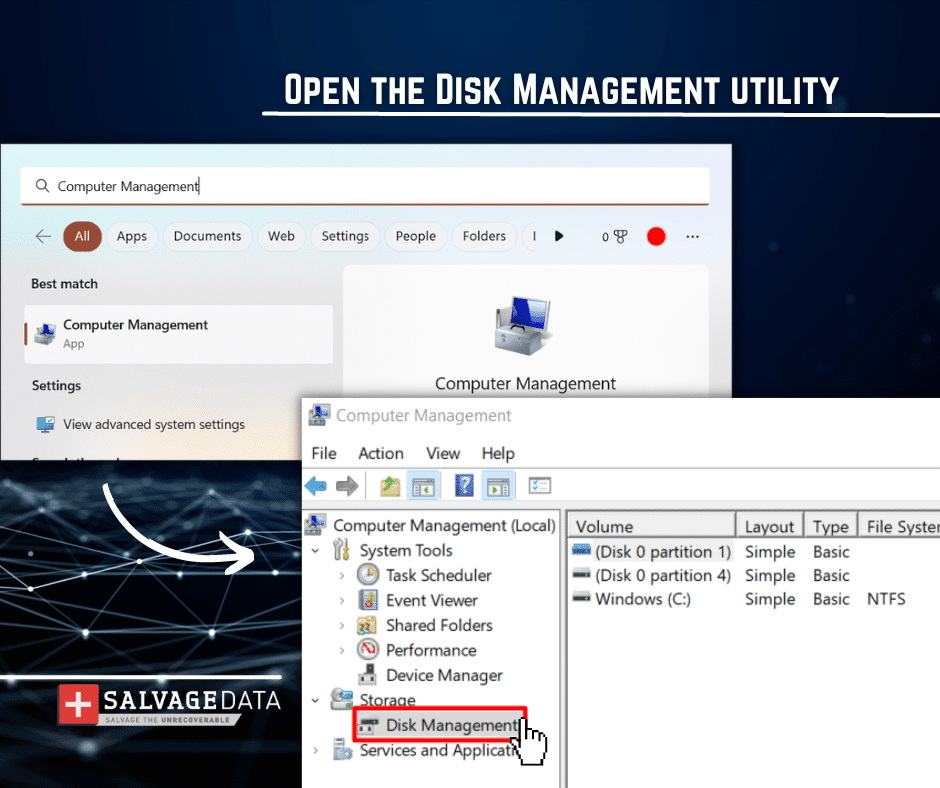
Task: Toggle Show/Hide Action Pane button
Action: point(499,486)
